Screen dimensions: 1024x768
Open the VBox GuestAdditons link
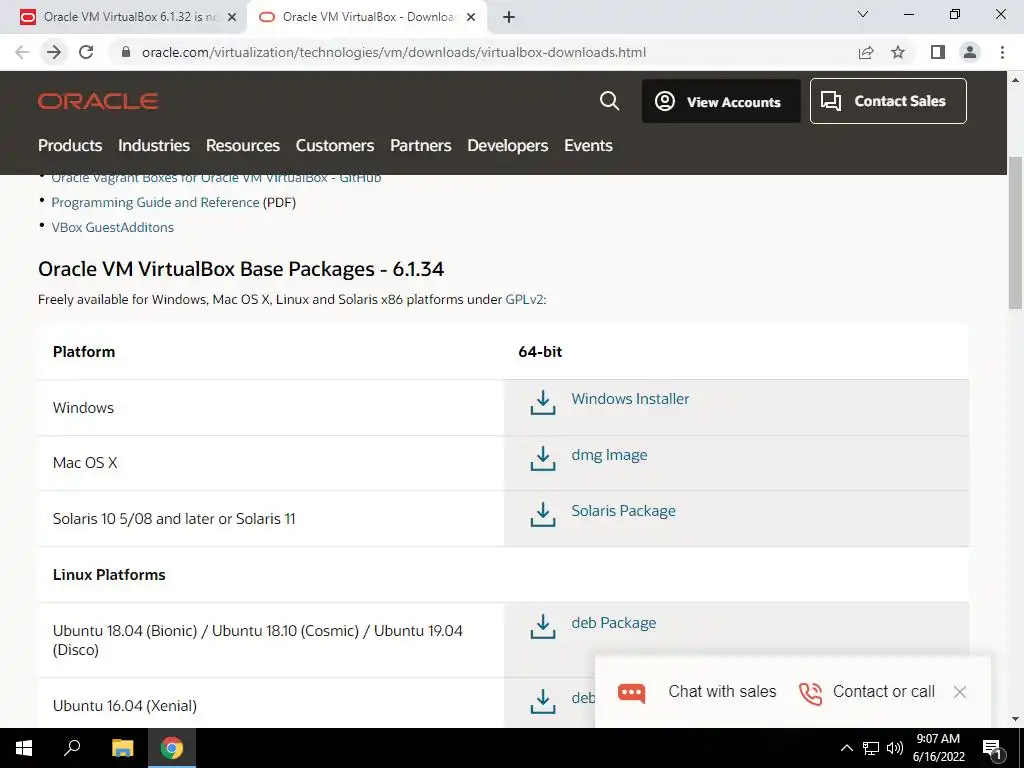[113, 227]
